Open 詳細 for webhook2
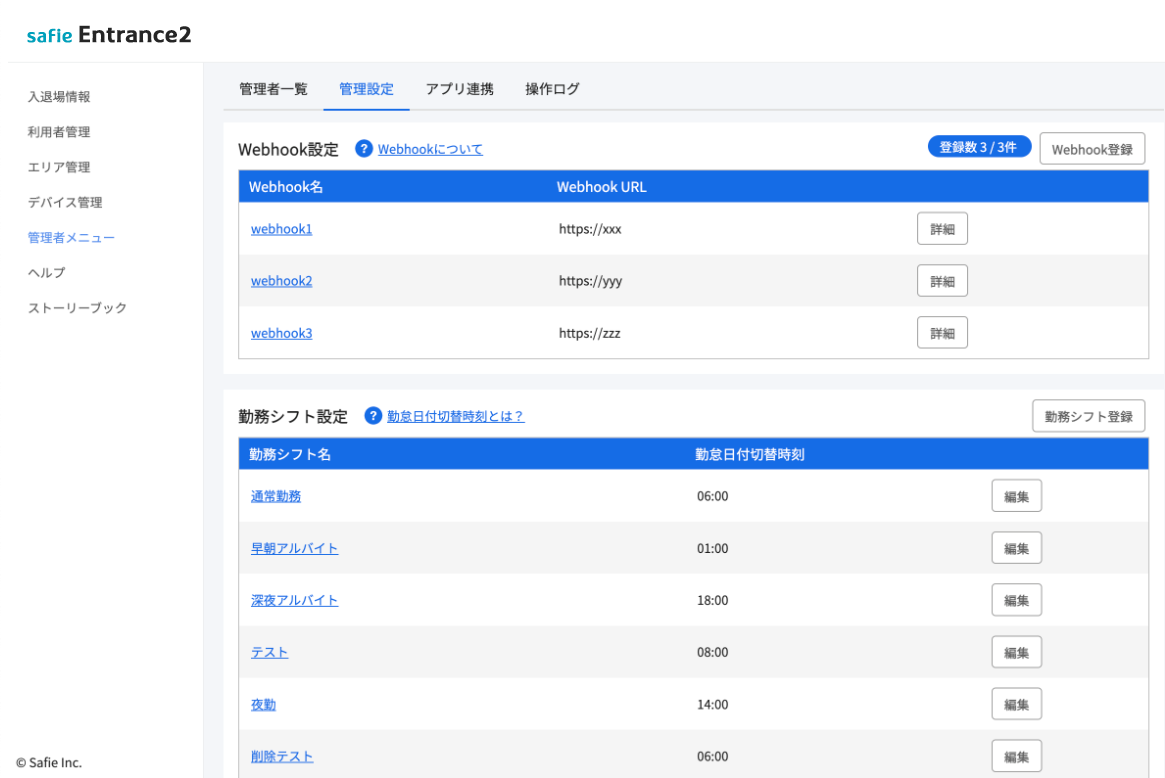 pos(942,281)
